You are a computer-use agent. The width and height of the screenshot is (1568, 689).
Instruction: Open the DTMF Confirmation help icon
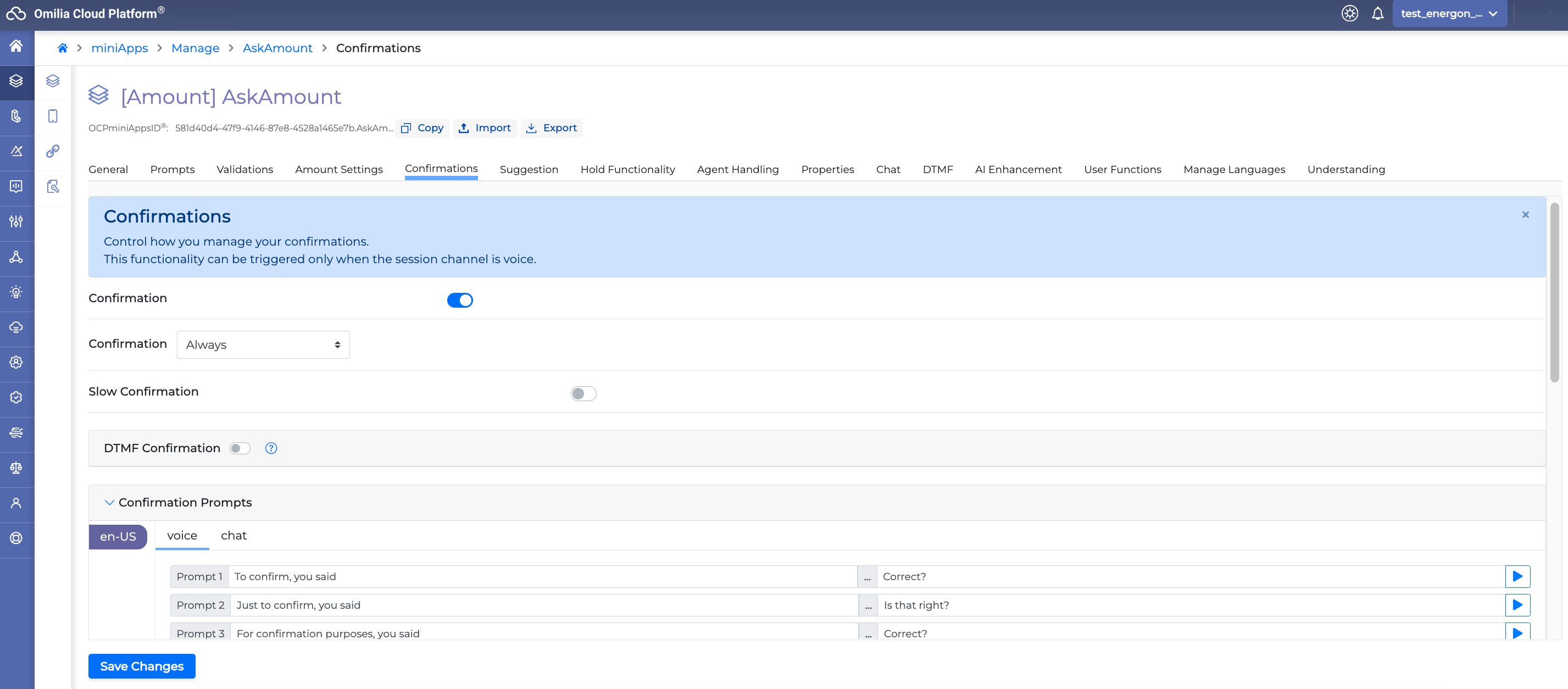271,448
